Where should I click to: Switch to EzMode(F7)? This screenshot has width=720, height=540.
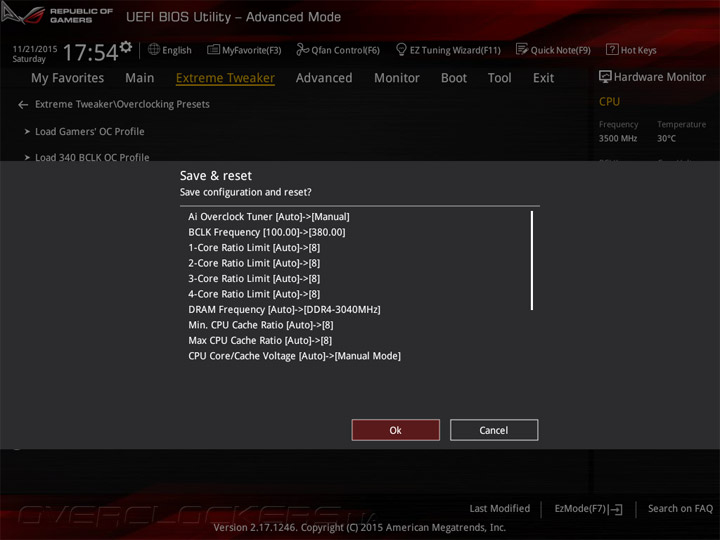(588, 509)
